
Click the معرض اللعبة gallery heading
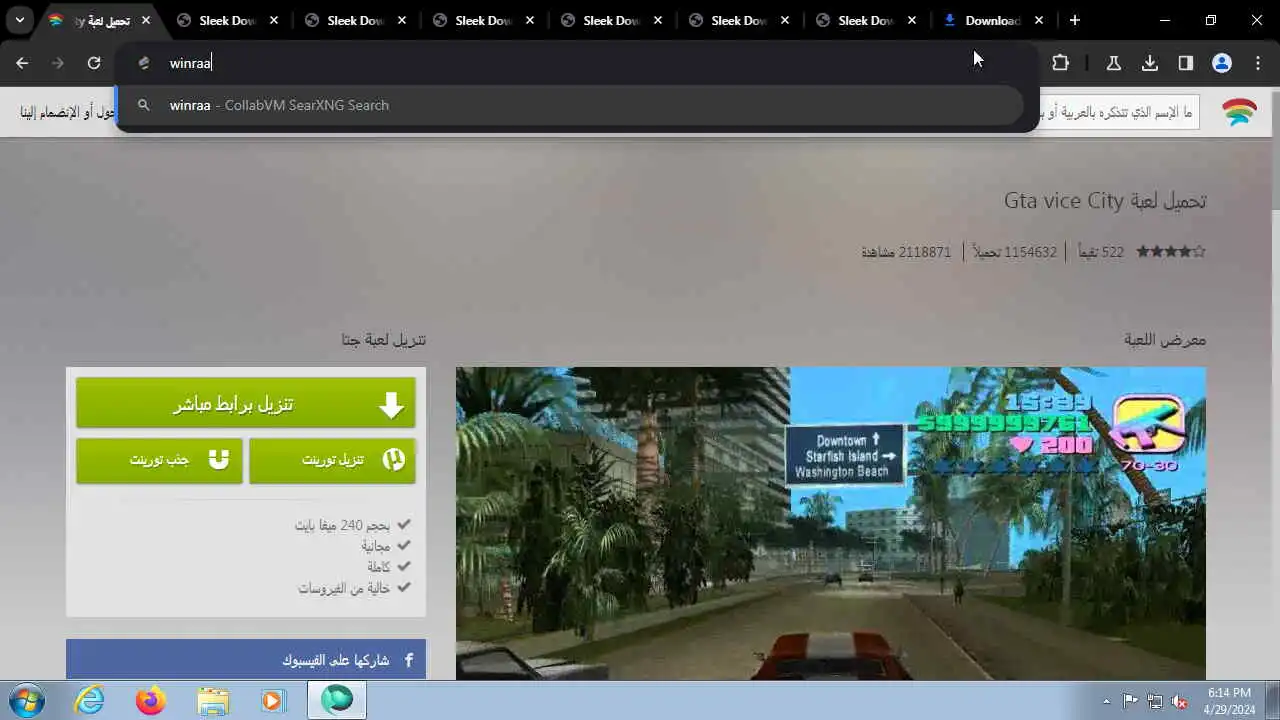coord(1165,340)
